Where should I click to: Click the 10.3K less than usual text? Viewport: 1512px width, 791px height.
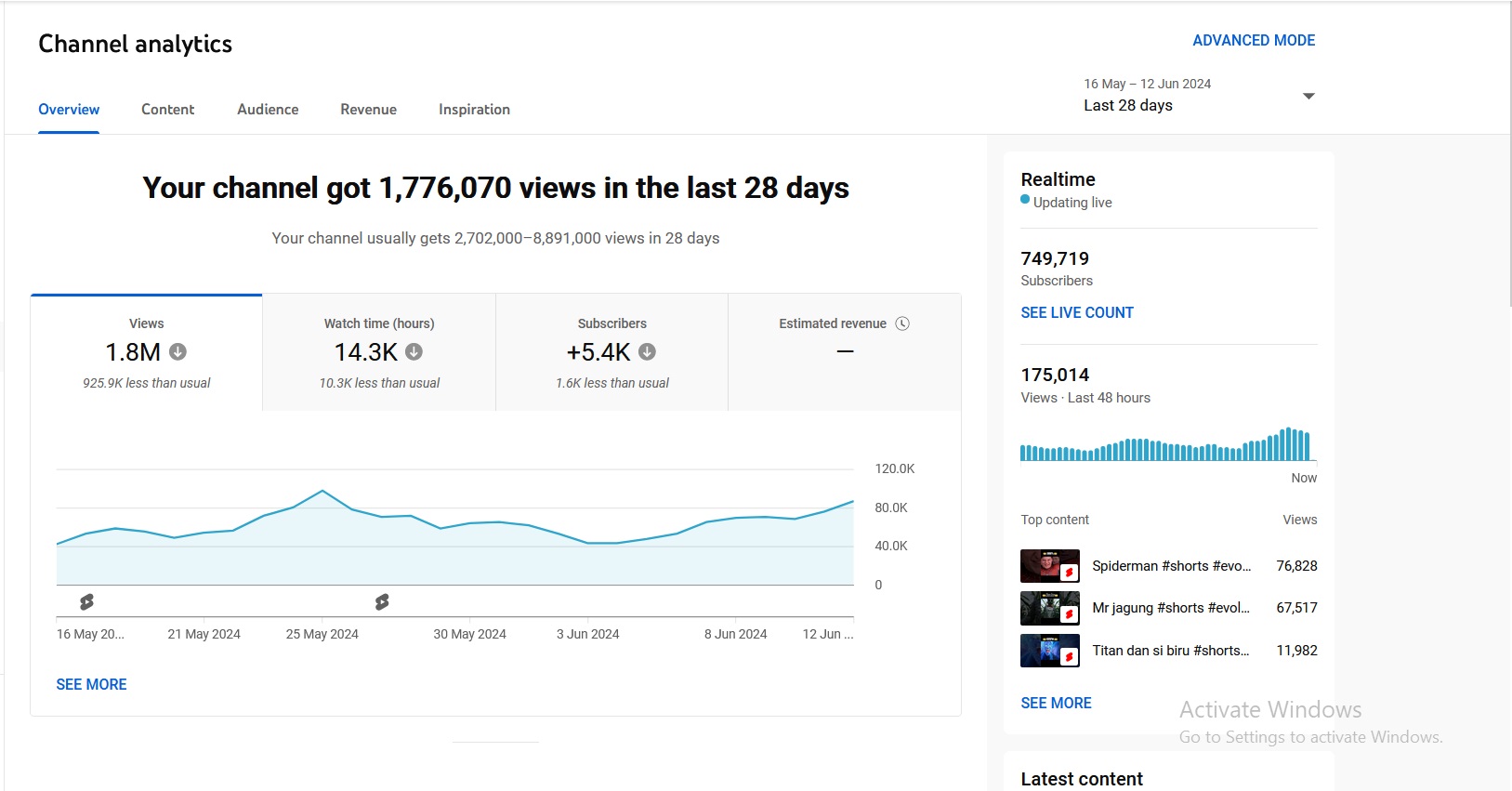coord(379,383)
